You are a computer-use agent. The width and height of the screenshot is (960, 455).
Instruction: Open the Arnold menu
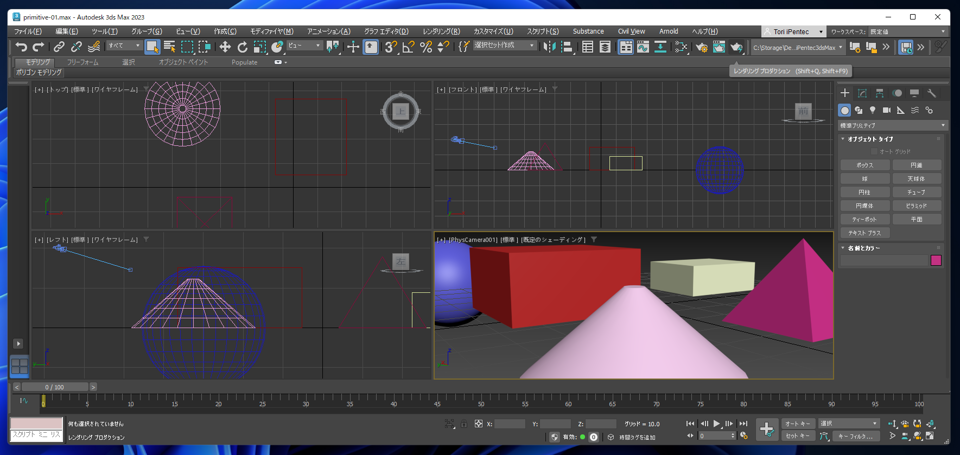pyautogui.click(x=669, y=31)
